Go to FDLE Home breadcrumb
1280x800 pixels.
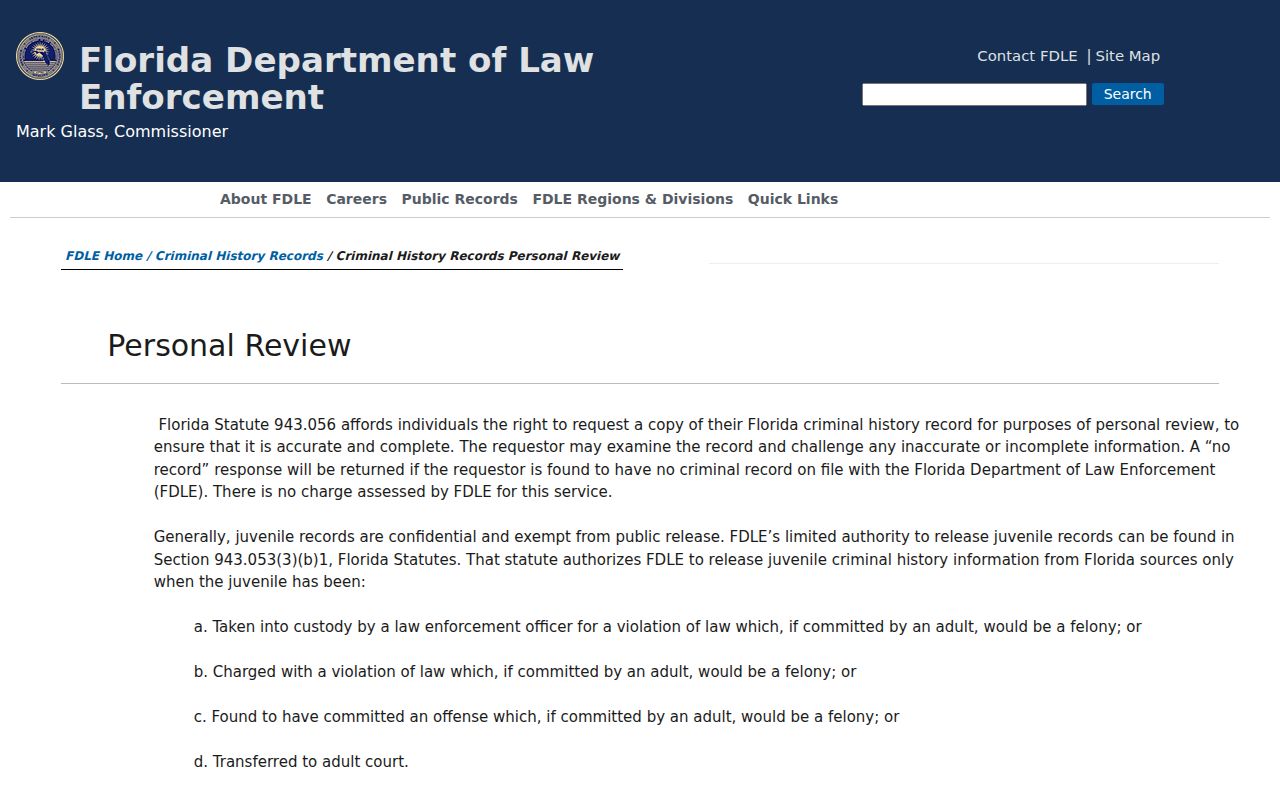(x=104, y=256)
